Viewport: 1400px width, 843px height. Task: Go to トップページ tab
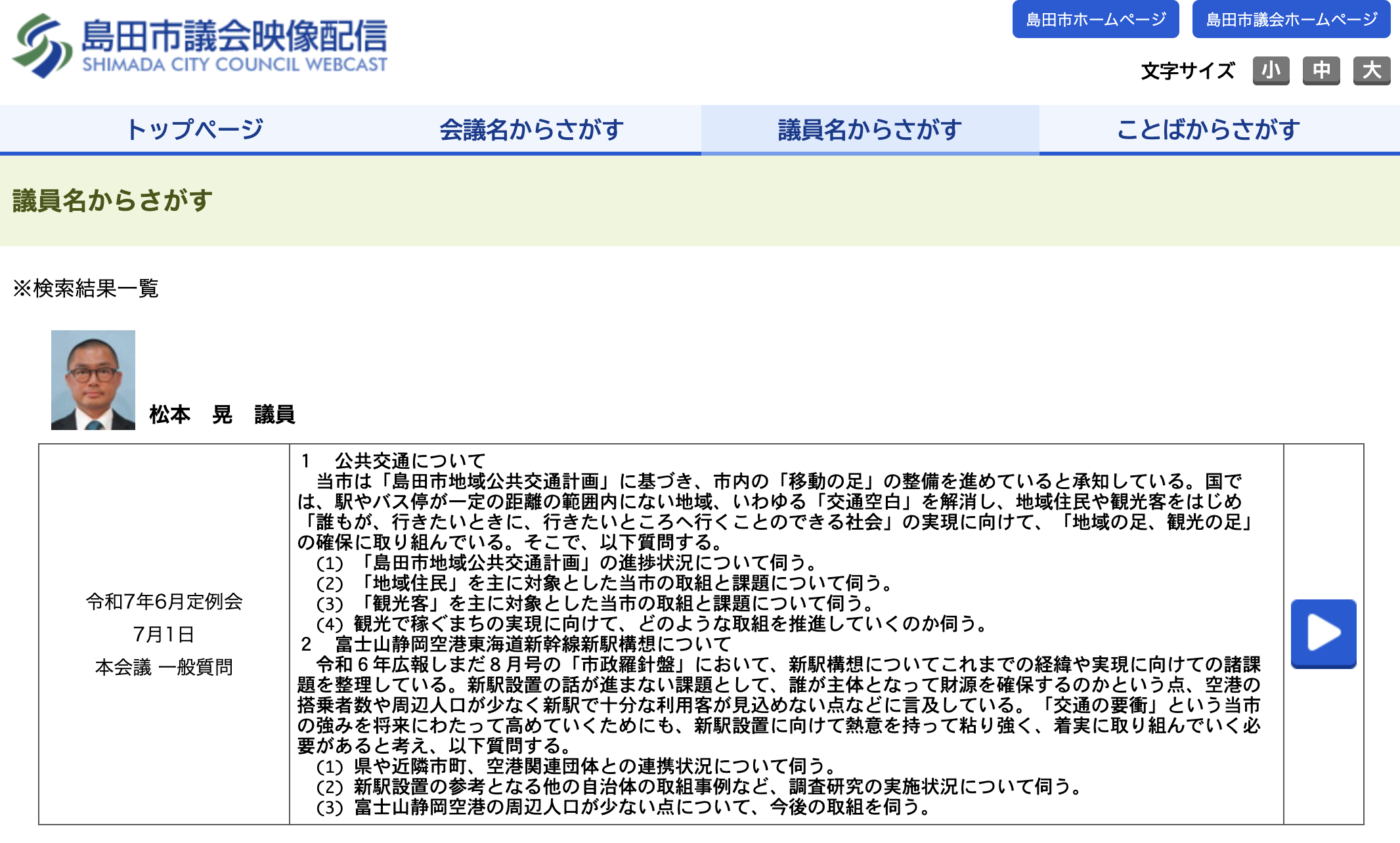[194, 129]
